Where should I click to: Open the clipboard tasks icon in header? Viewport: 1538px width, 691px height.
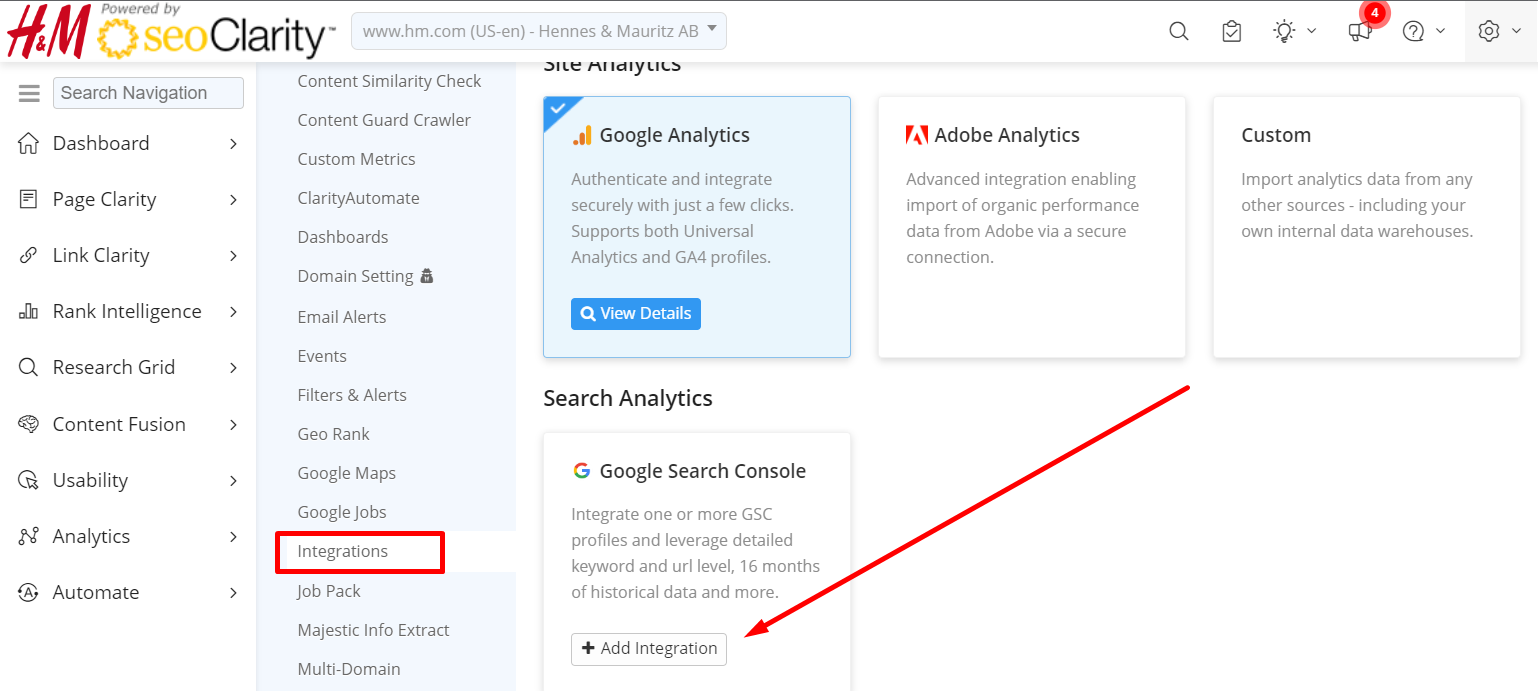coord(1232,31)
